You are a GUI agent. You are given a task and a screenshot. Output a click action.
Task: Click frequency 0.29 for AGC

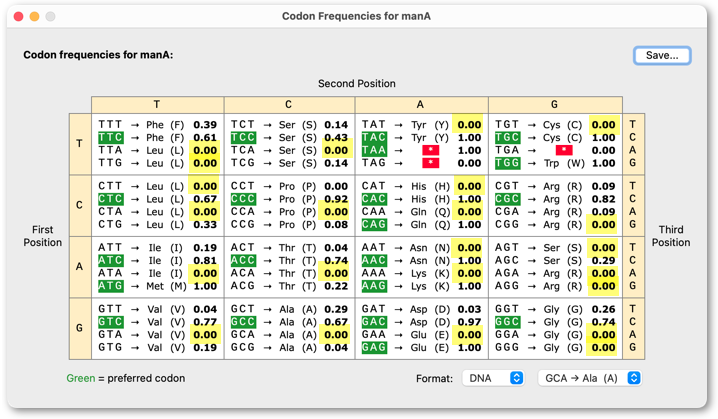click(x=603, y=261)
